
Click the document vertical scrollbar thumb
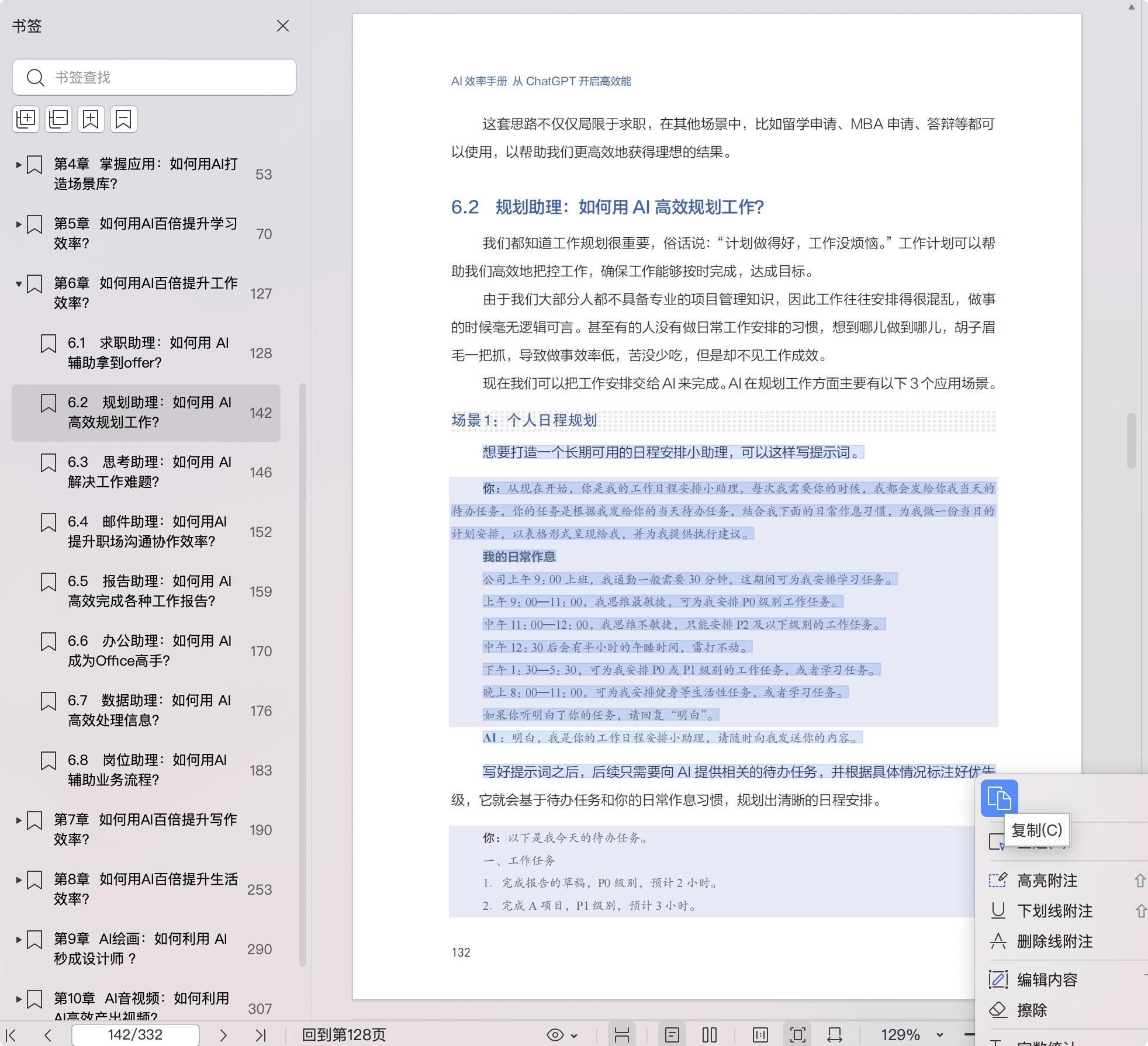click(x=1131, y=441)
